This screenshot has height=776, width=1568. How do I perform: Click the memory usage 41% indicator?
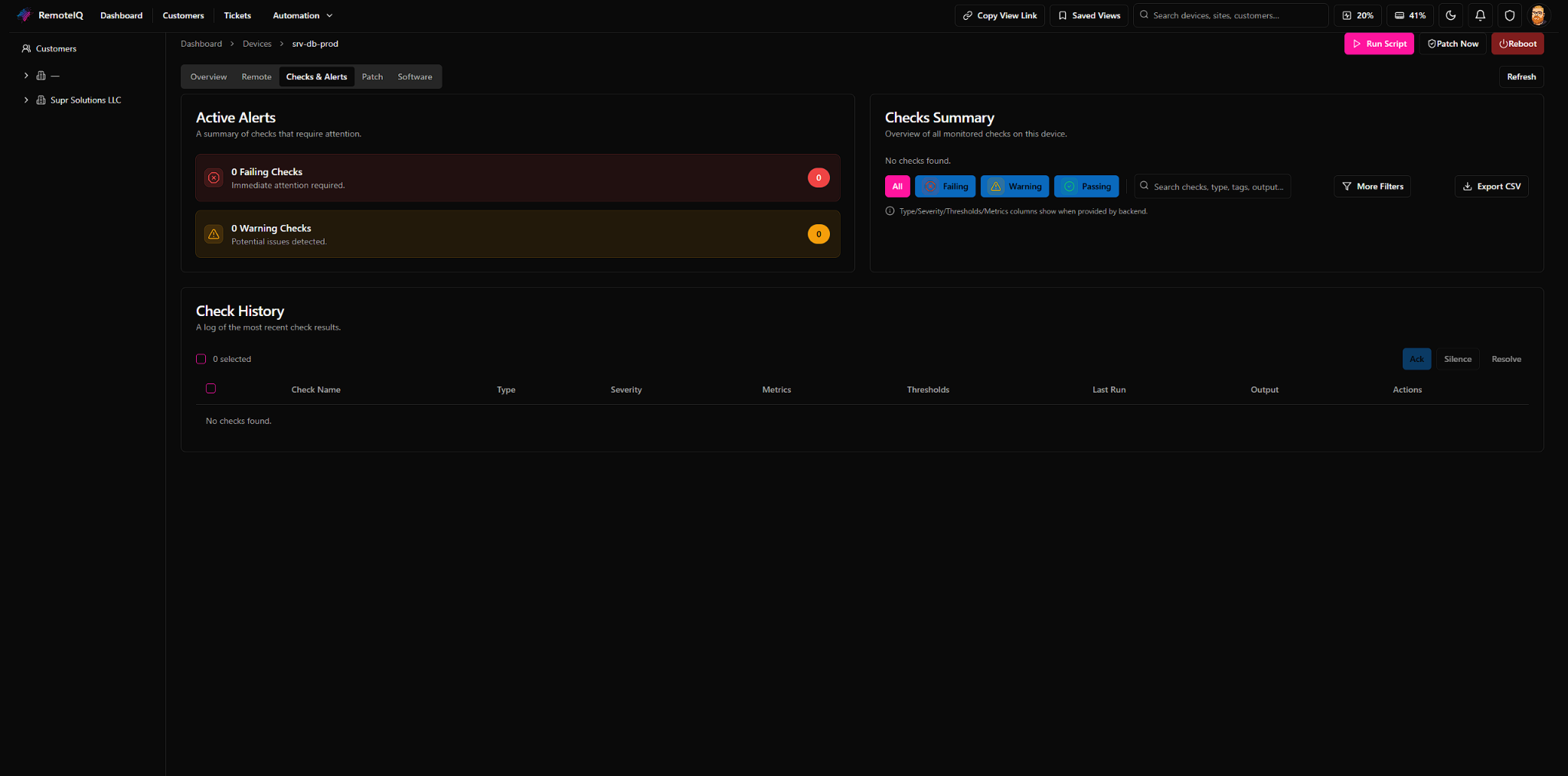[x=1410, y=15]
